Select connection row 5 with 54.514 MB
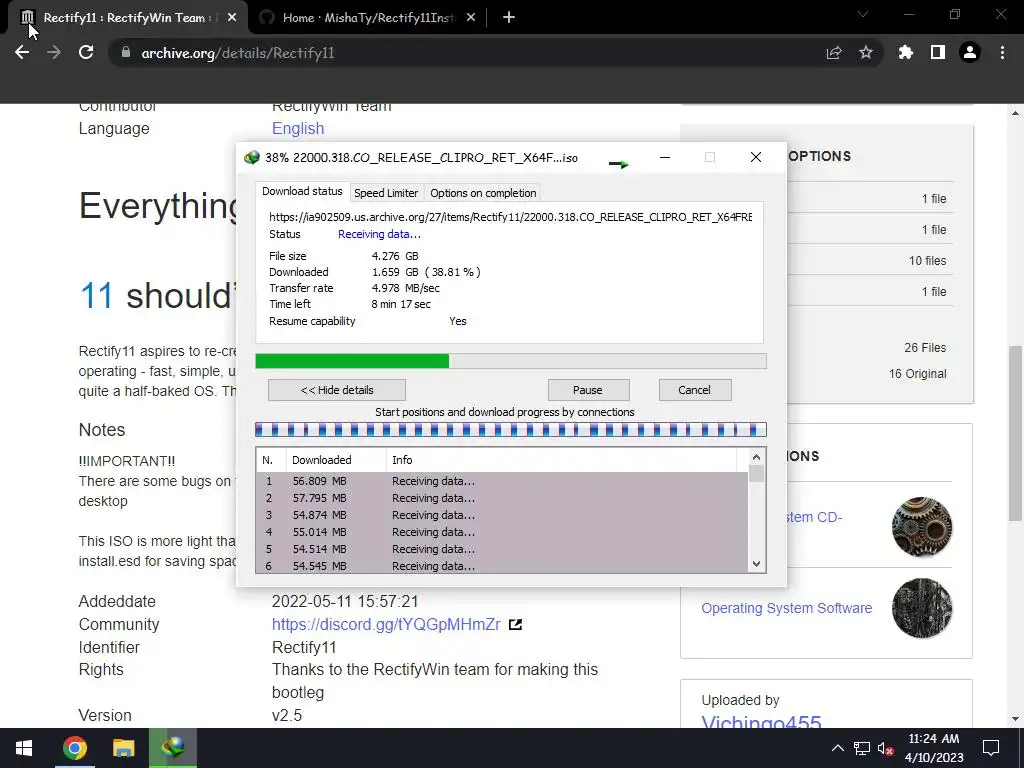Viewport: 1024px width, 768px height. (x=502, y=549)
